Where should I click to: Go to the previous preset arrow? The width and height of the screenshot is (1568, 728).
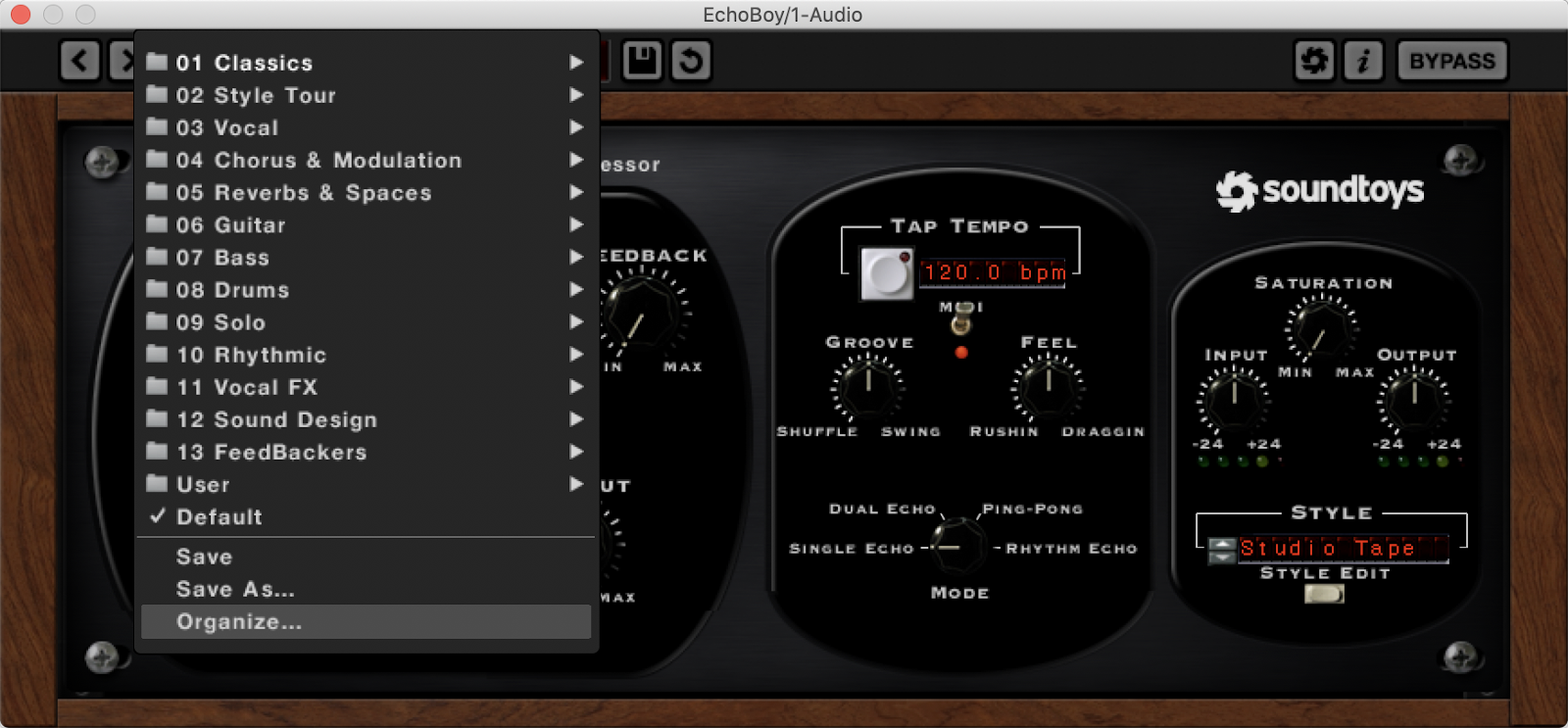pyautogui.click(x=79, y=61)
